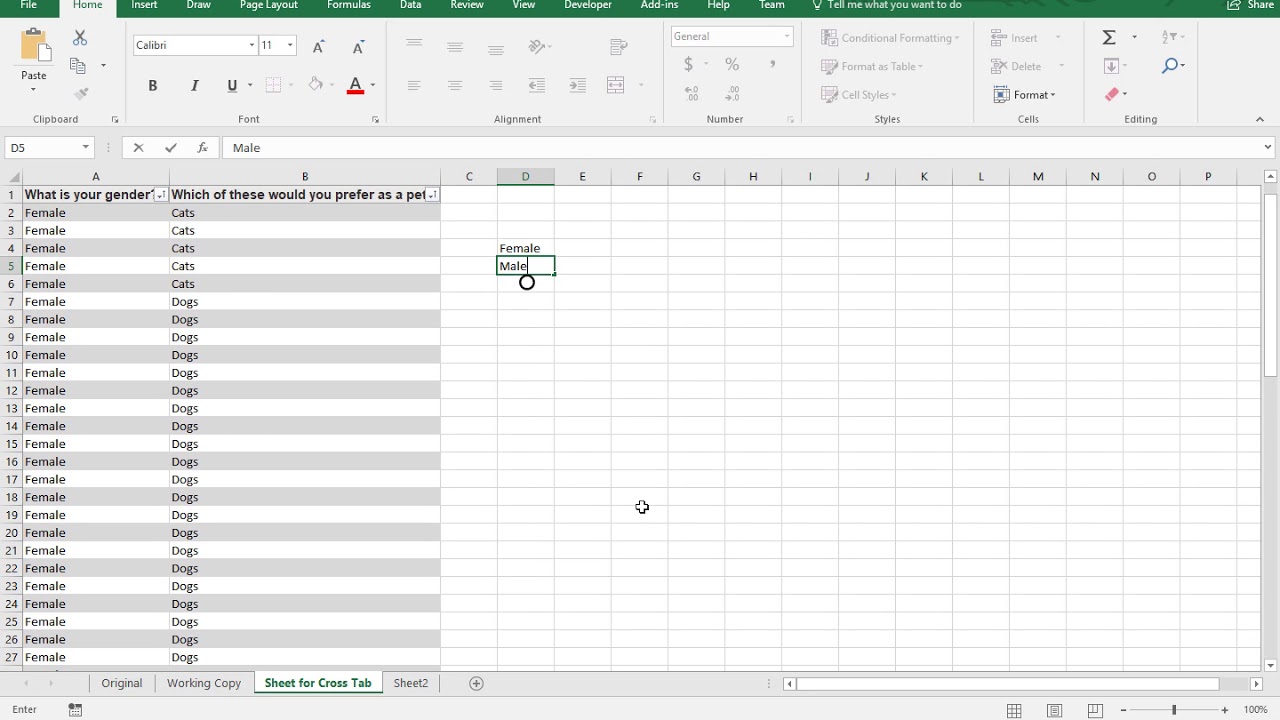The width and height of the screenshot is (1280, 720).
Task: Click the Comma Style icon
Action: point(772,64)
